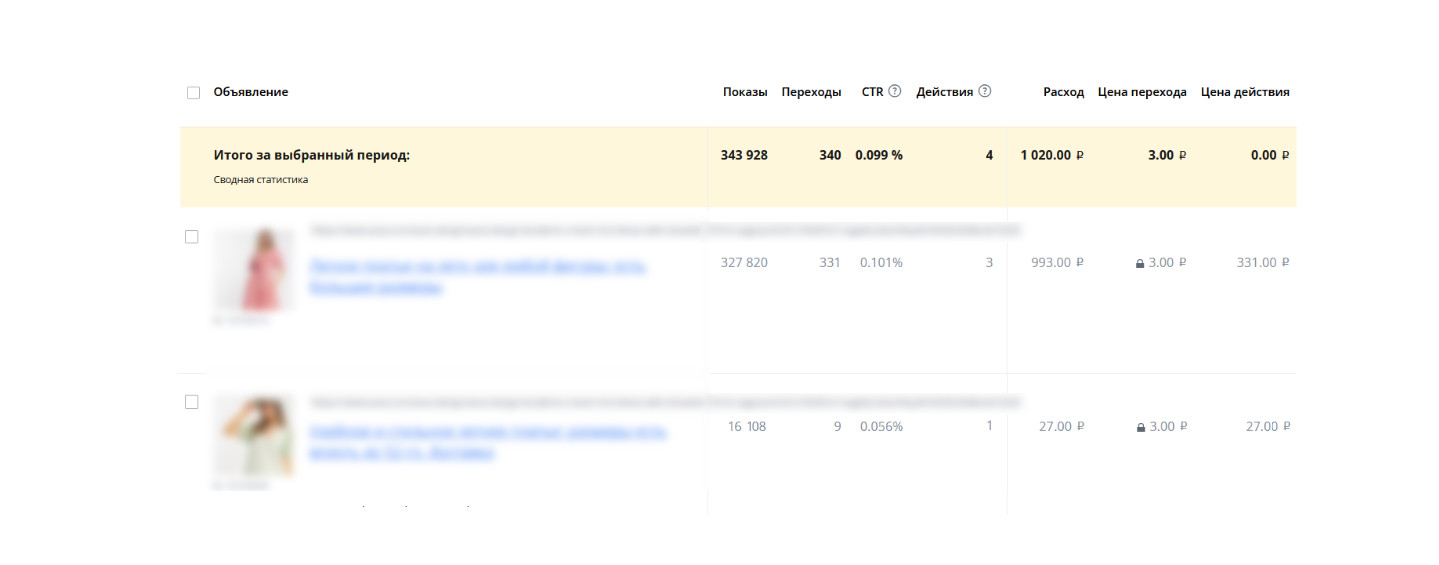Select clicks value 331
This screenshot has width=1439, height=565.
click(830, 263)
